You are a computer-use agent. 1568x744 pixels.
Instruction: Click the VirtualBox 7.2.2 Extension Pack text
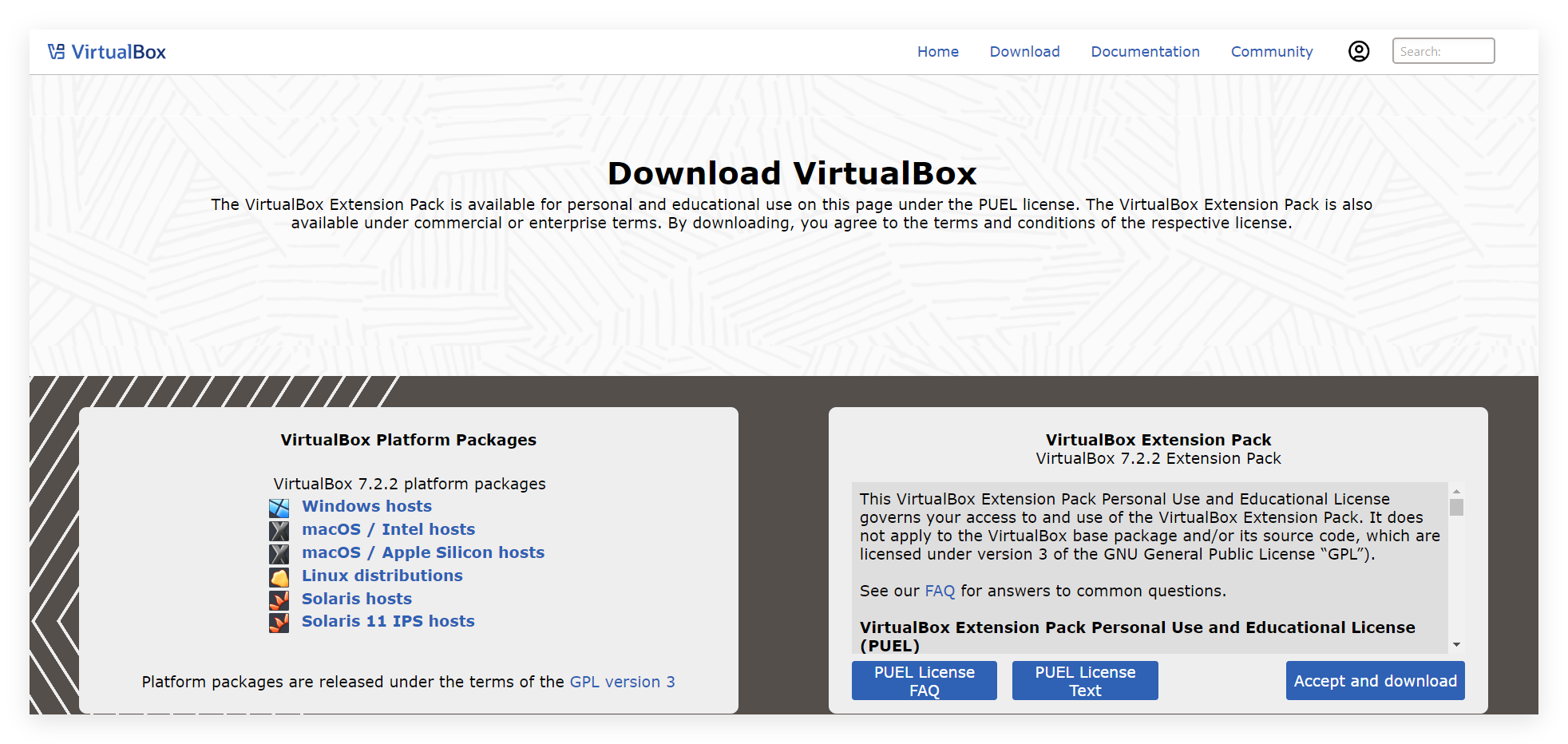tap(1158, 458)
